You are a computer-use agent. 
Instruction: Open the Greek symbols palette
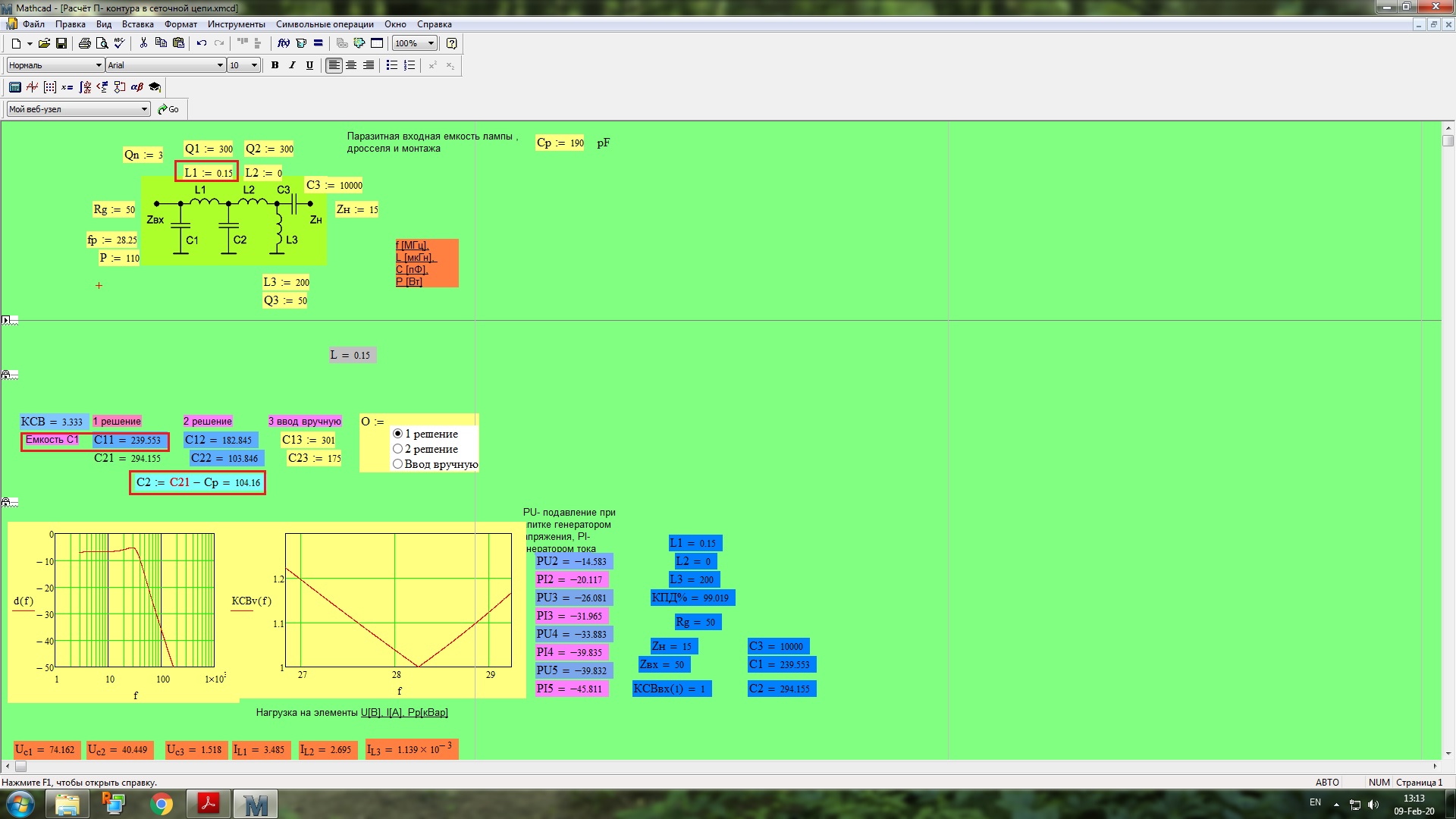[x=137, y=87]
